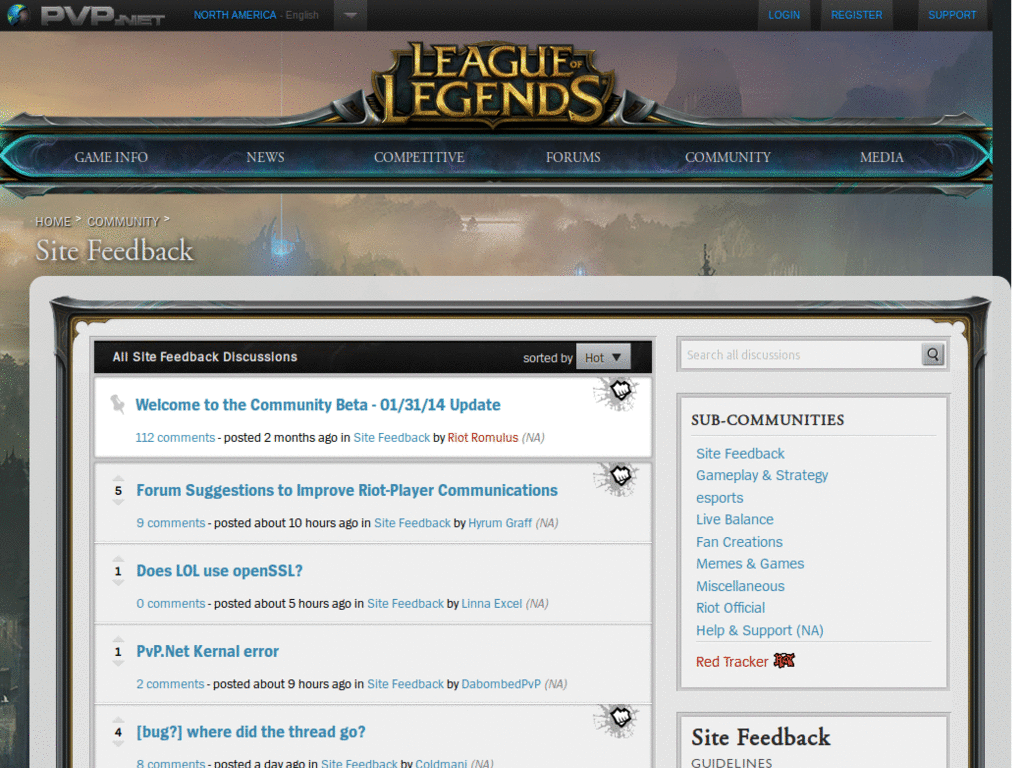Upvote the Forum Suggestions thread

pyautogui.click(x=118, y=478)
